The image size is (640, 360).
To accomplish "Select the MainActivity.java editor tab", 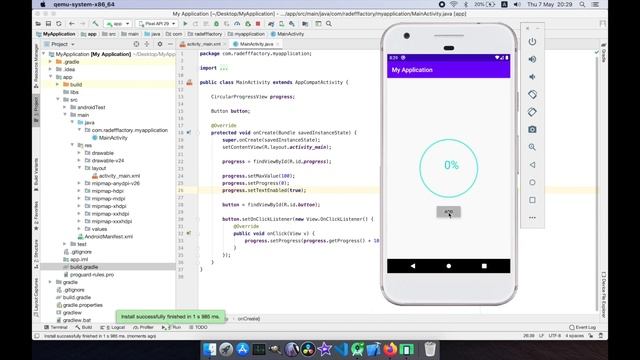I will pos(256,44).
